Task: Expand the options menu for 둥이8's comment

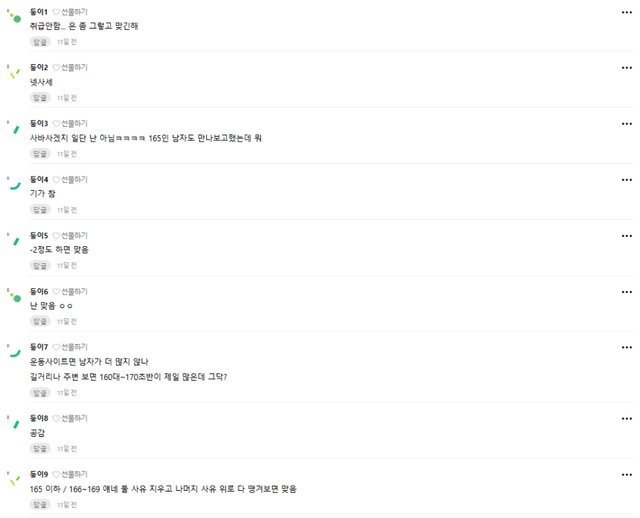Action: [627, 418]
